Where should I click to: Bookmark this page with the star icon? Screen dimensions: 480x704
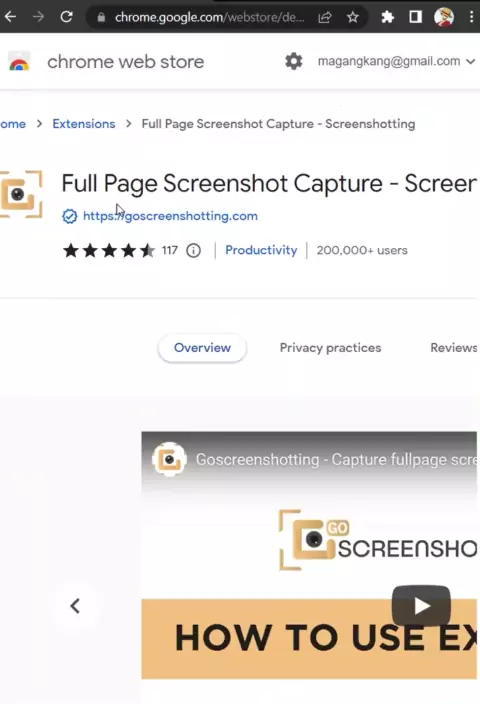[353, 18]
